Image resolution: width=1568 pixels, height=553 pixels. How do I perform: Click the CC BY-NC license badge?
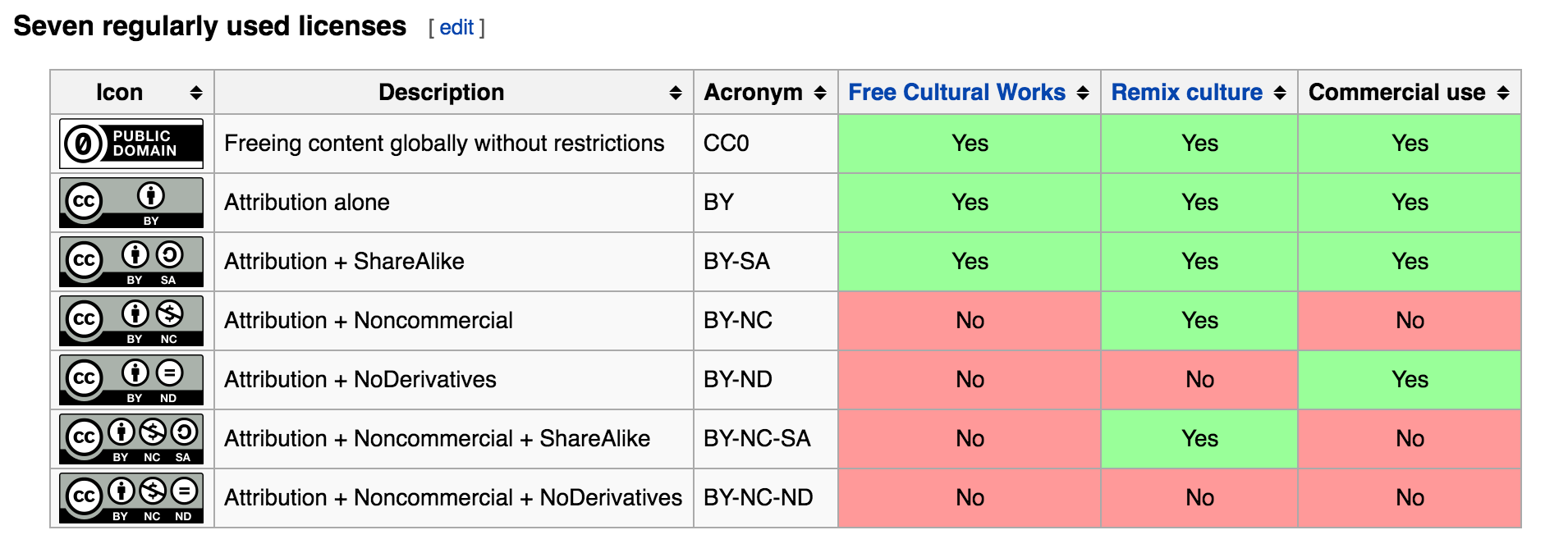[131, 321]
